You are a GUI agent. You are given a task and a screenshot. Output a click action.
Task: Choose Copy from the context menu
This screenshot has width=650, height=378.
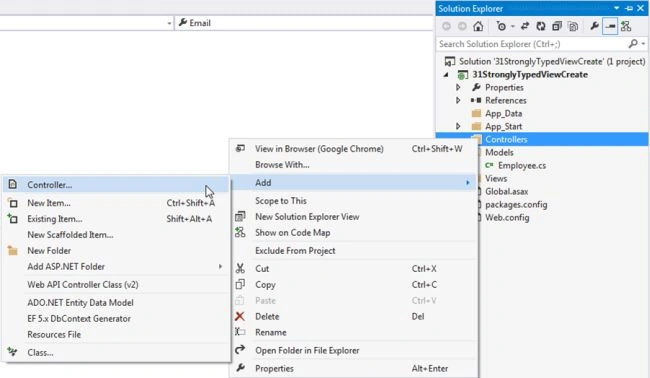tap(353, 285)
